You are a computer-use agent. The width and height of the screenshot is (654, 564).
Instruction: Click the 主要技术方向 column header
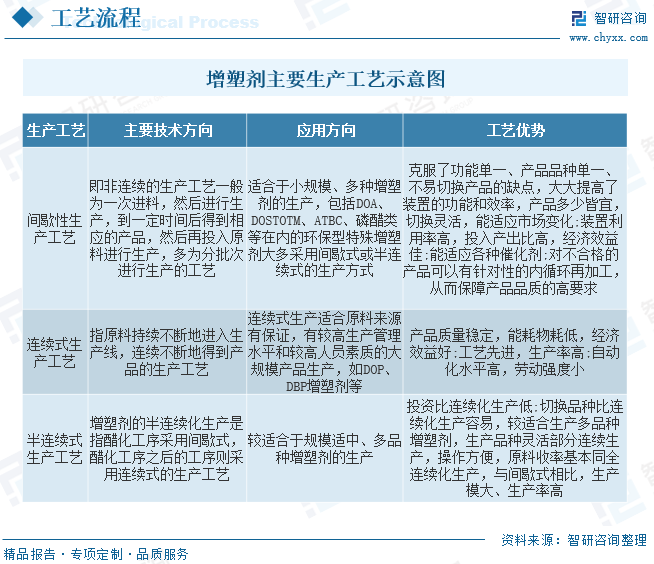(168, 130)
